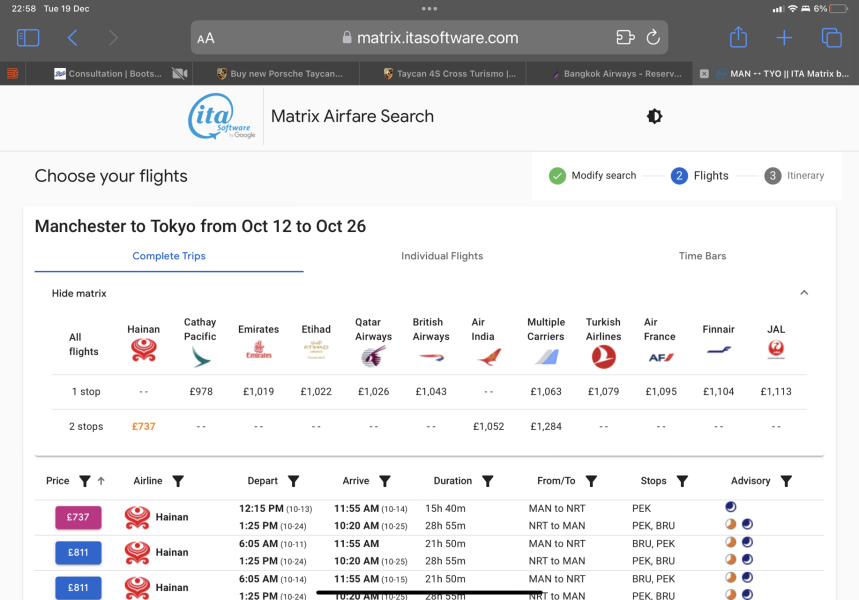
Task: Tap the three-dot multitasking control
Action: click(430, 8)
